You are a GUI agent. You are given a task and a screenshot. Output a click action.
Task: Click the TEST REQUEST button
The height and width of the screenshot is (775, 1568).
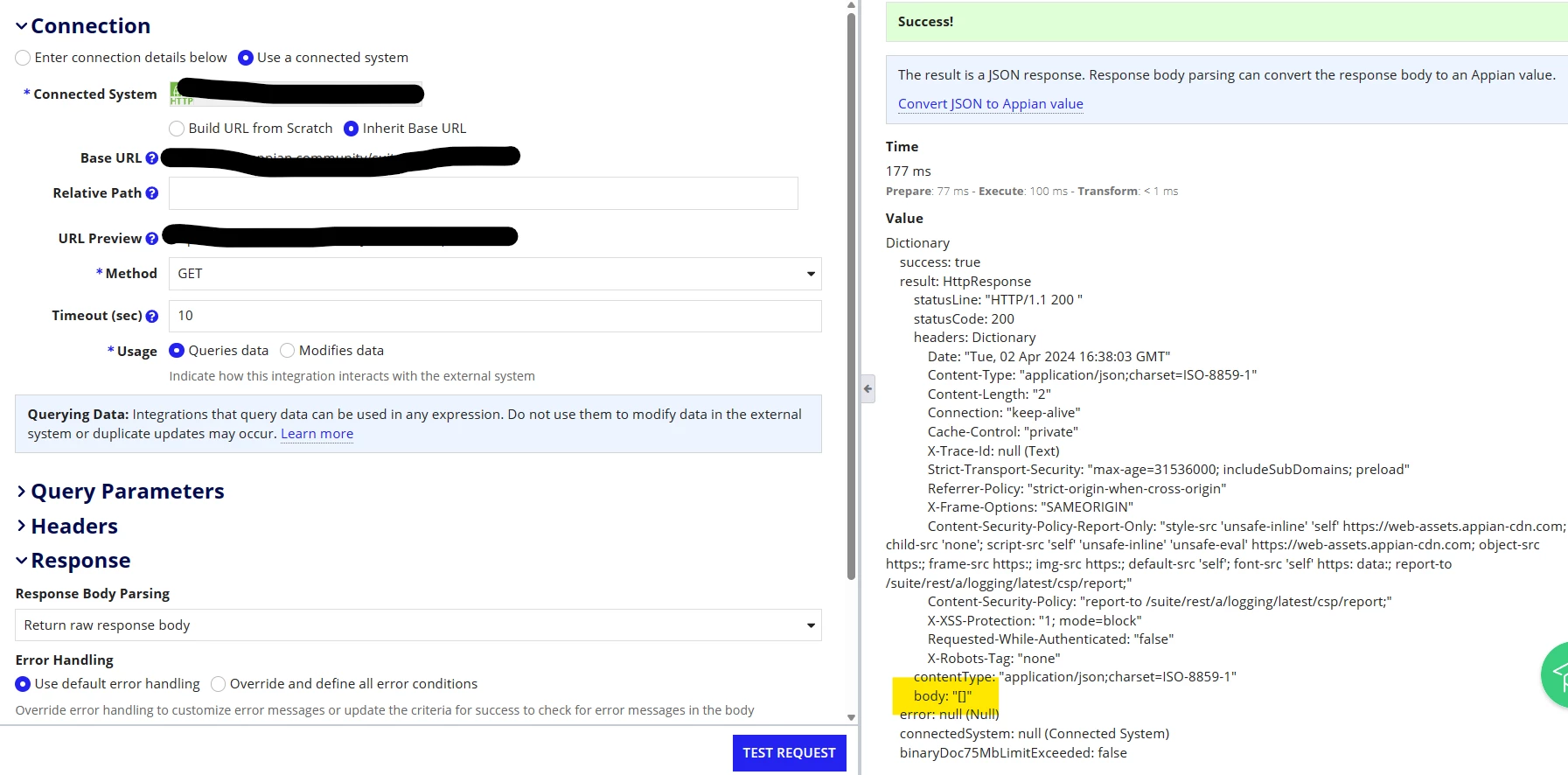point(789,753)
